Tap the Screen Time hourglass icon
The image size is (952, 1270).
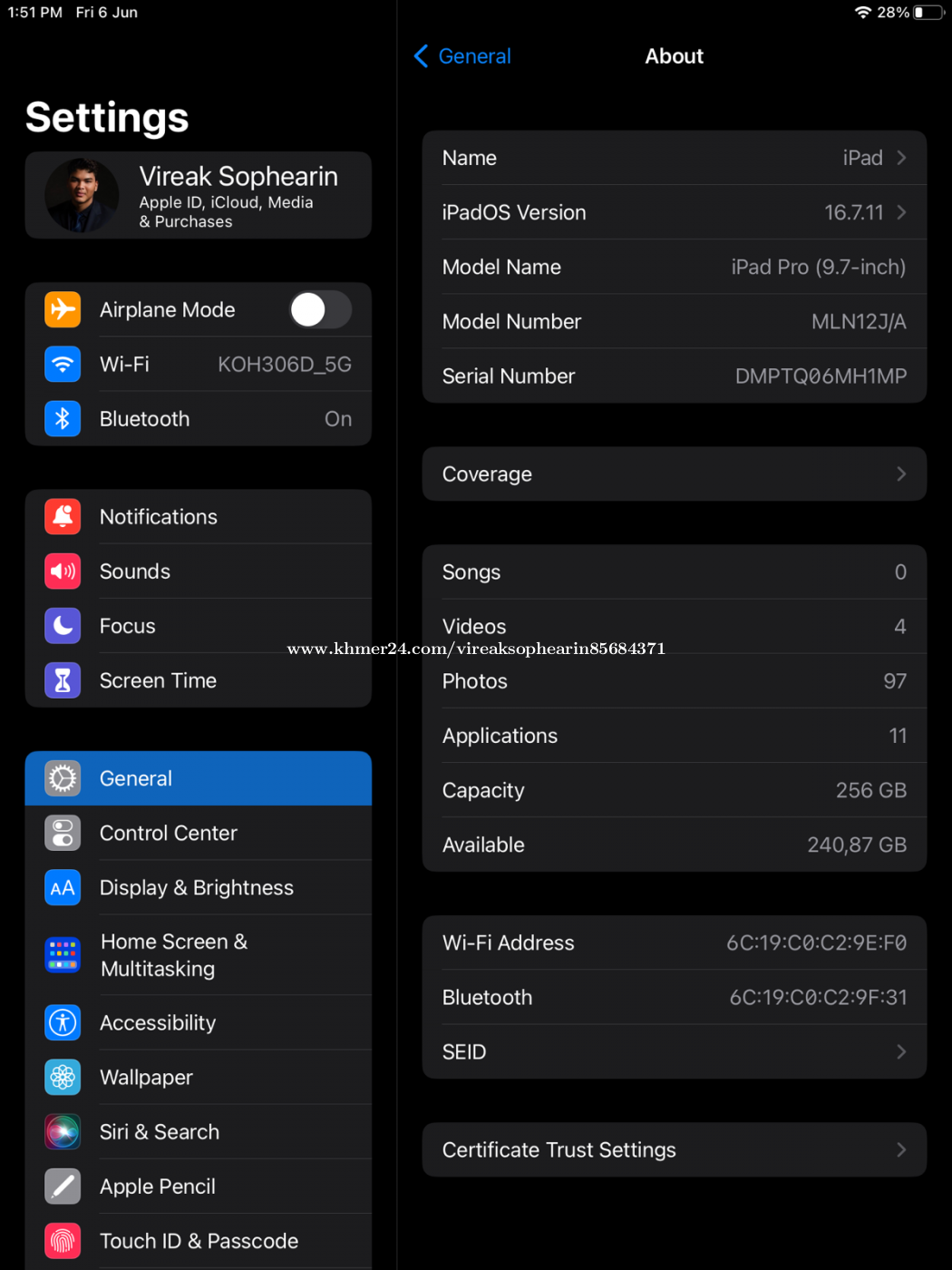click(63, 679)
